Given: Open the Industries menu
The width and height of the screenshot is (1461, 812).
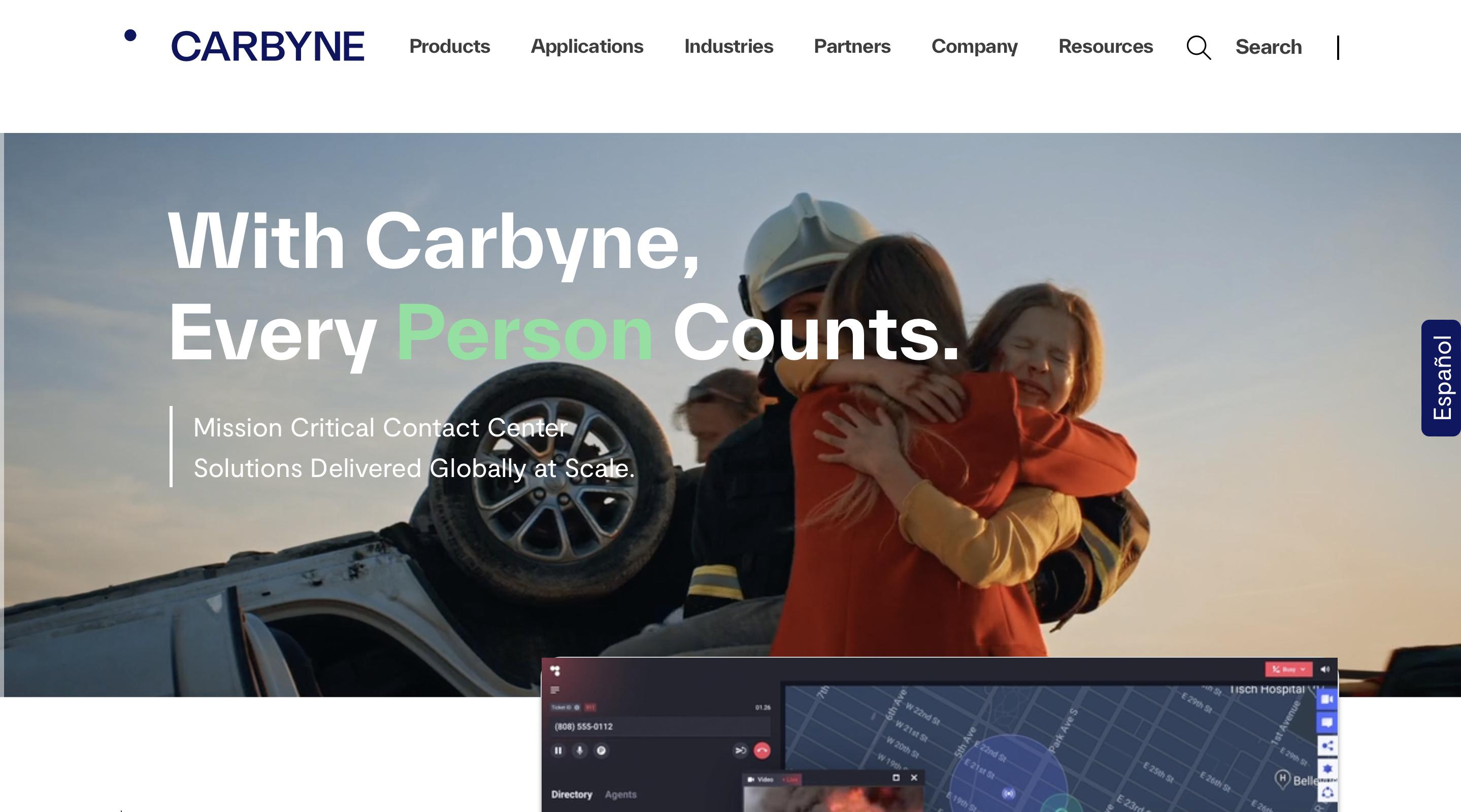Looking at the screenshot, I should point(729,47).
